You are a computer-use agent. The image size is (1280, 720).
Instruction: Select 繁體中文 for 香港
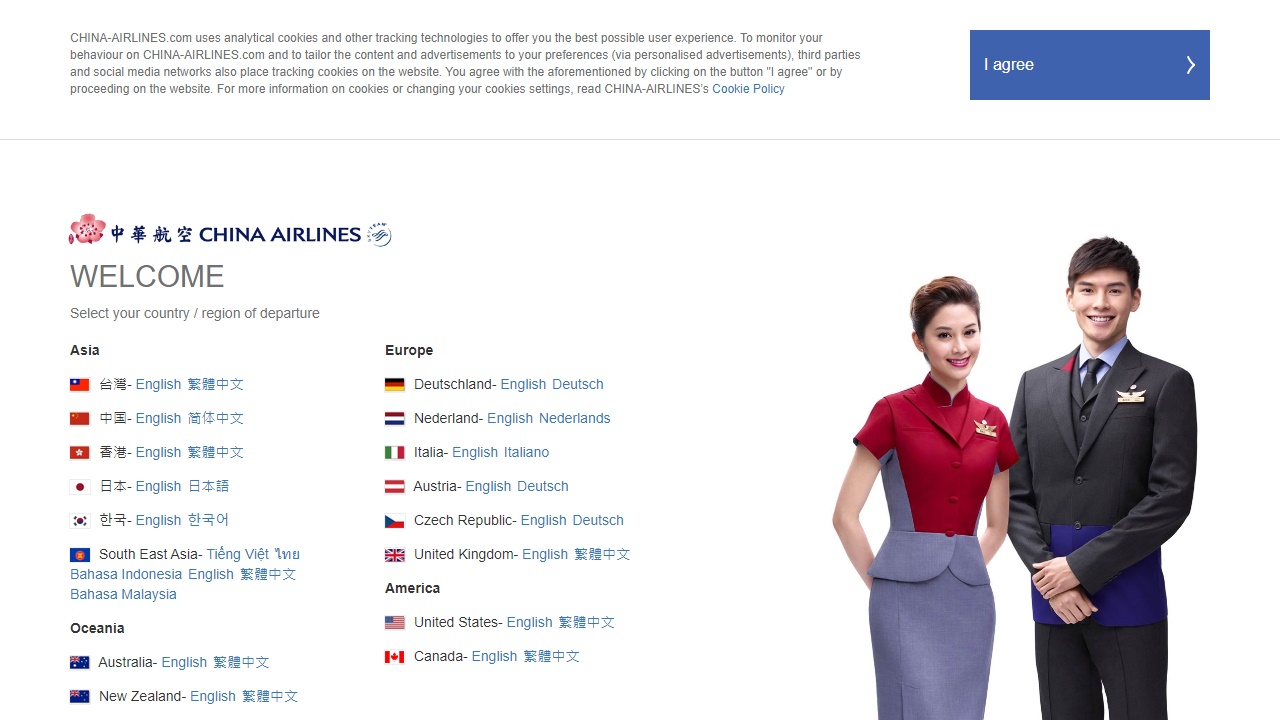(x=216, y=452)
